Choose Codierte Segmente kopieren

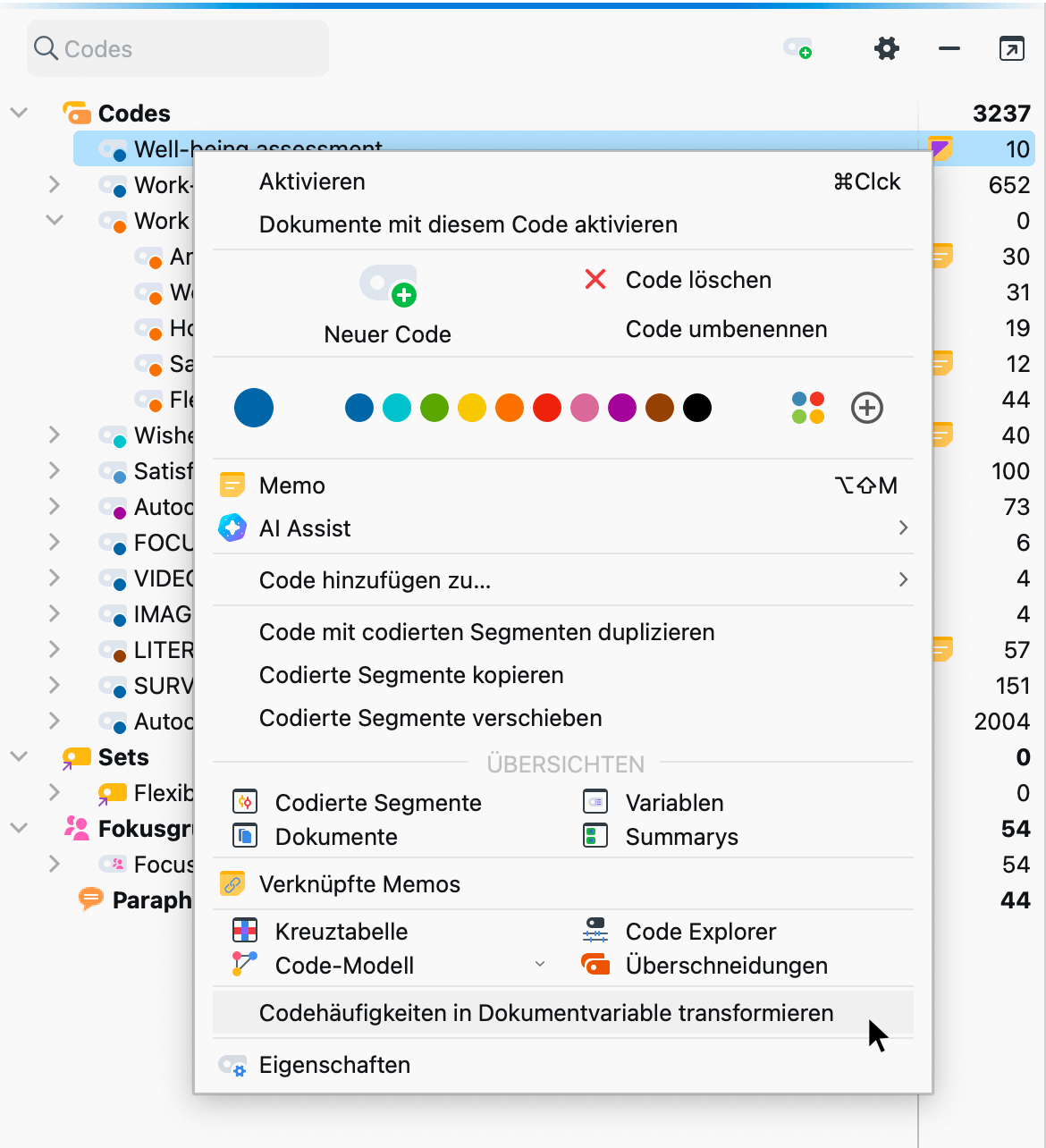point(563,675)
